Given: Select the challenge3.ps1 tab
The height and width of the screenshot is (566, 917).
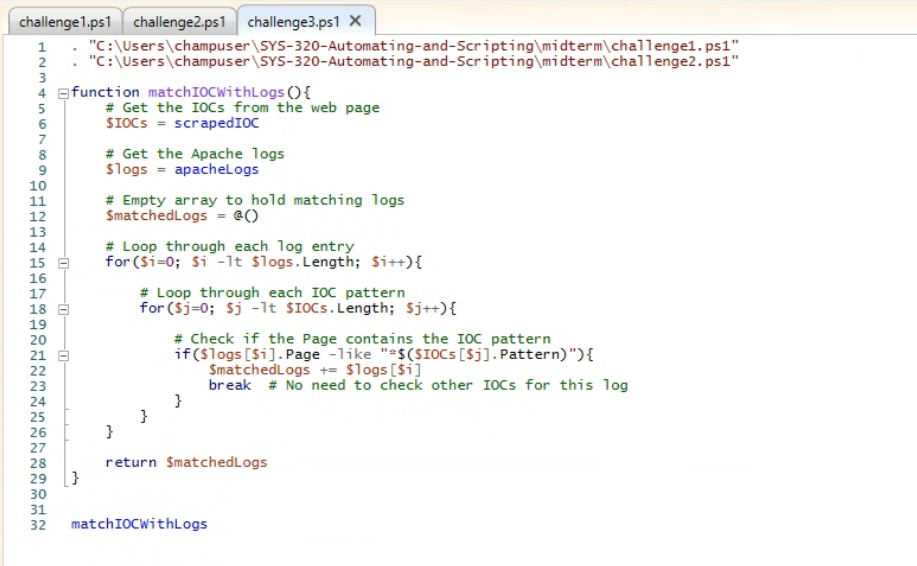Looking at the screenshot, I should pos(293,21).
